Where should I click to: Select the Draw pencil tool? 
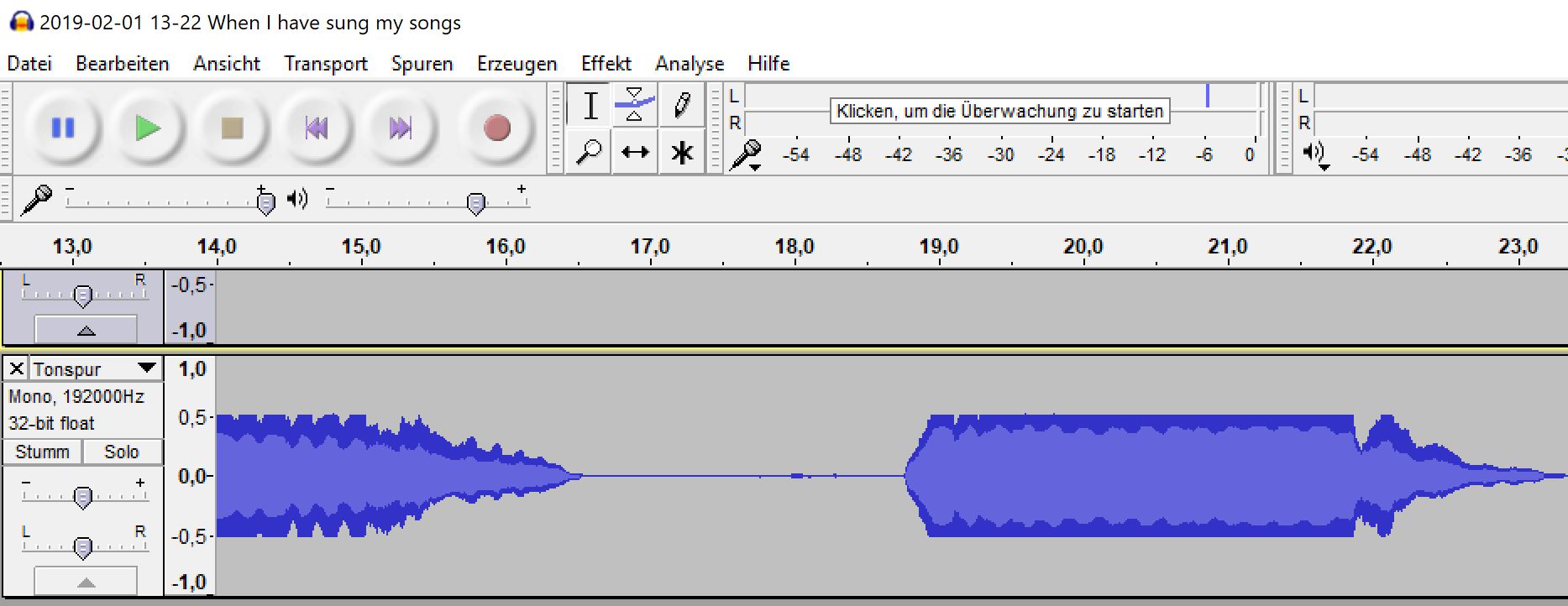click(681, 106)
